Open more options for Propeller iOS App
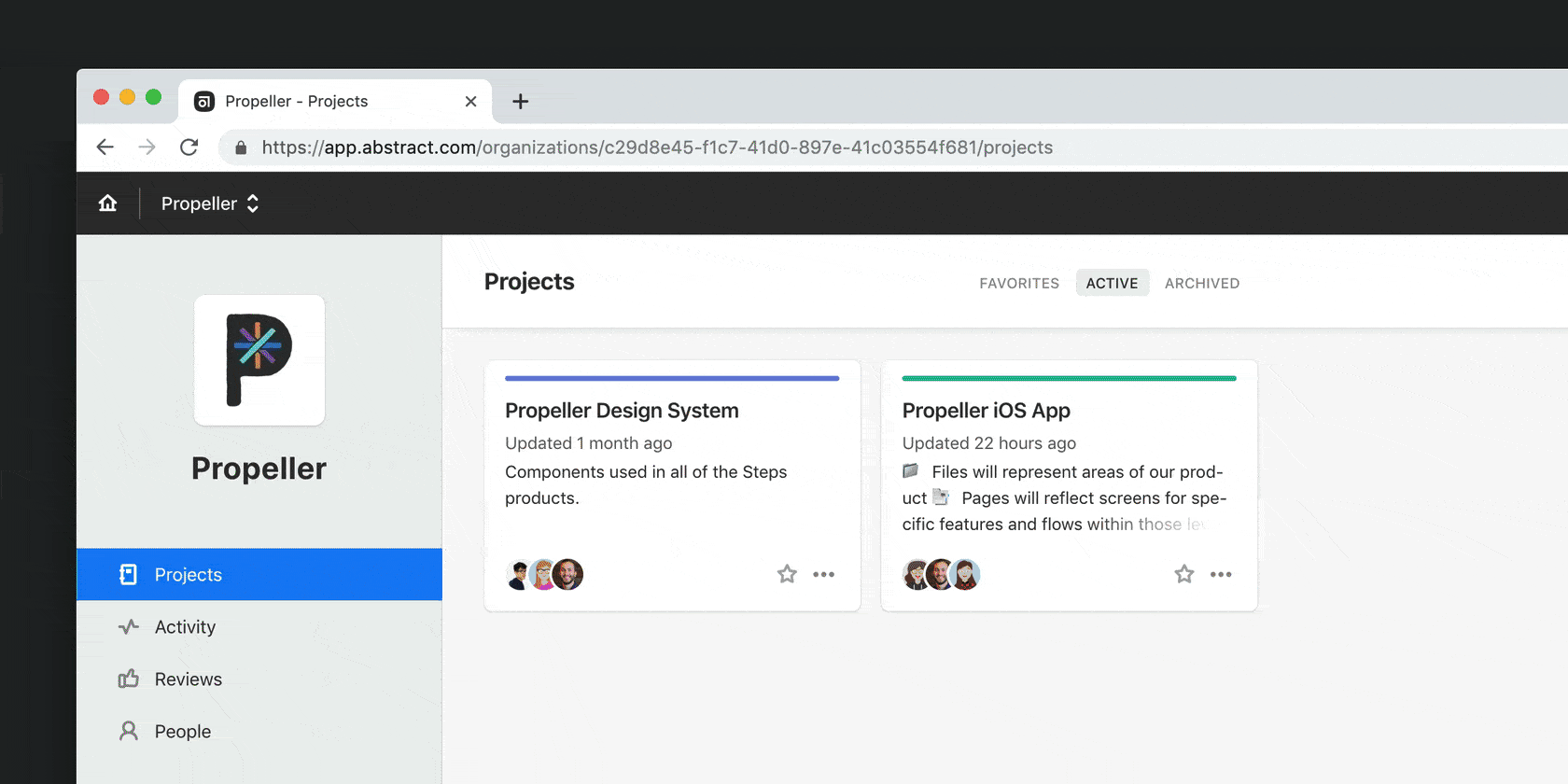This screenshot has height=784, width=1568. (x=1221, y=574)
